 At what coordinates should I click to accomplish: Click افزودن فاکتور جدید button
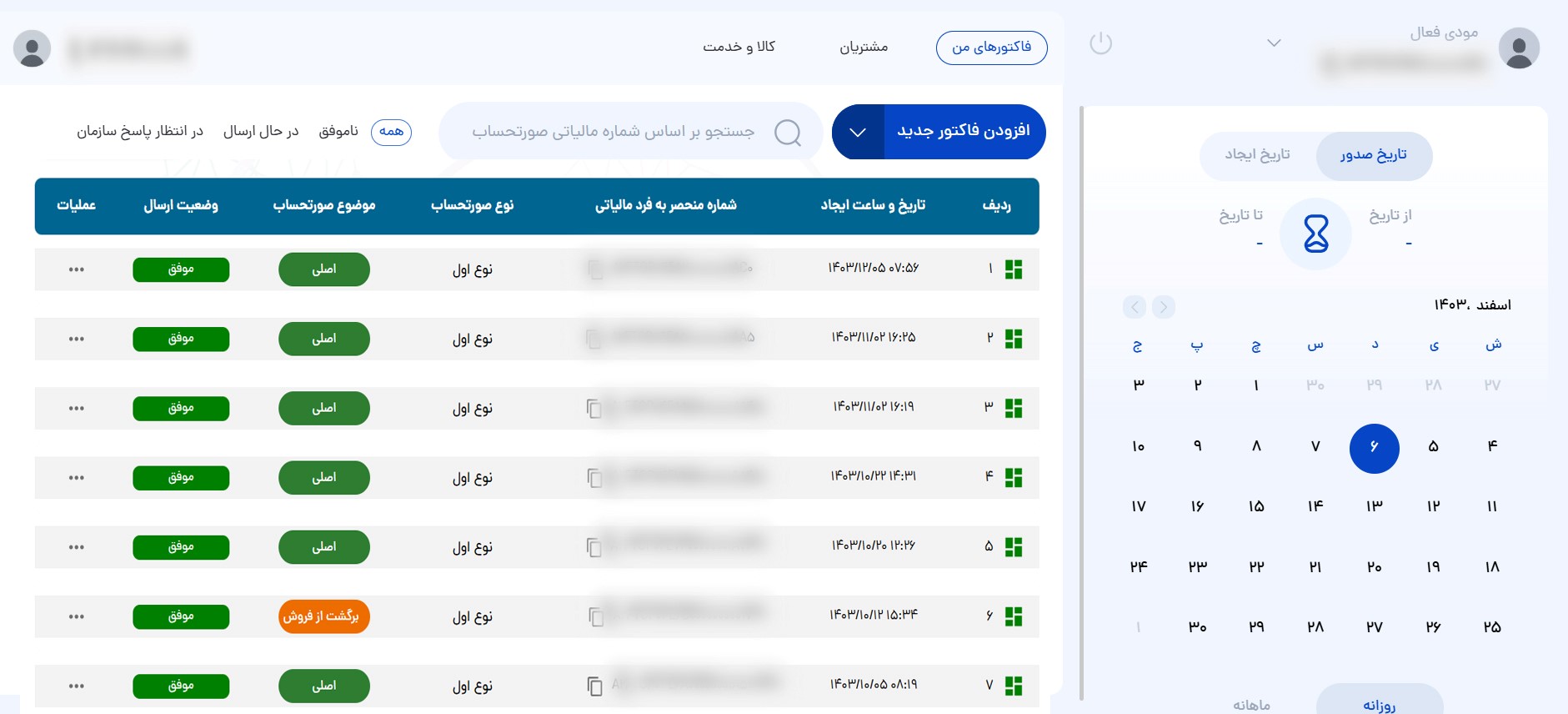click(964, 132)
